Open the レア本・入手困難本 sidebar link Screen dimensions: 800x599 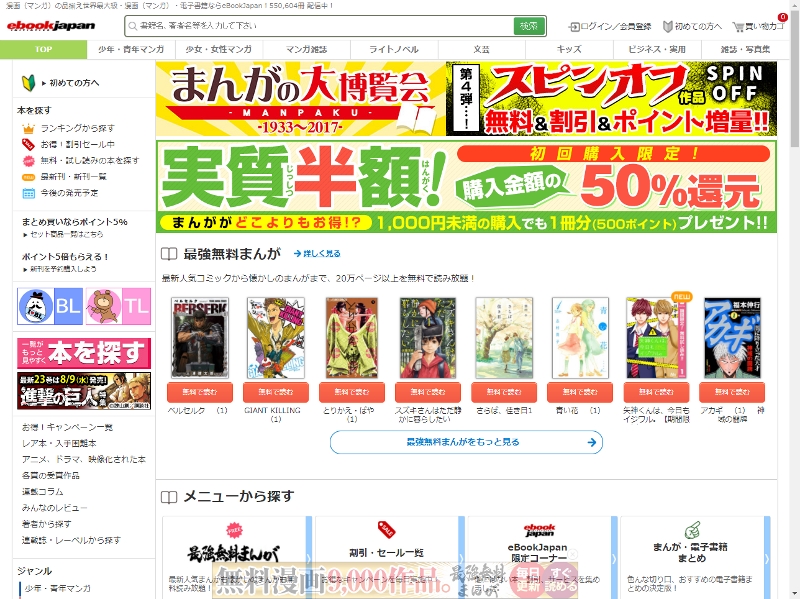coord(59,443)
